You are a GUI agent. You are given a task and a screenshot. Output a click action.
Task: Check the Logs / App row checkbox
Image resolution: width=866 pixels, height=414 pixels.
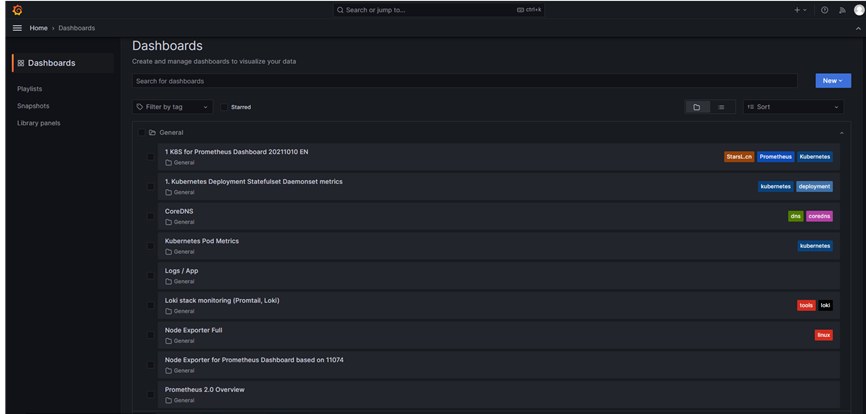(x=150, y=275)
